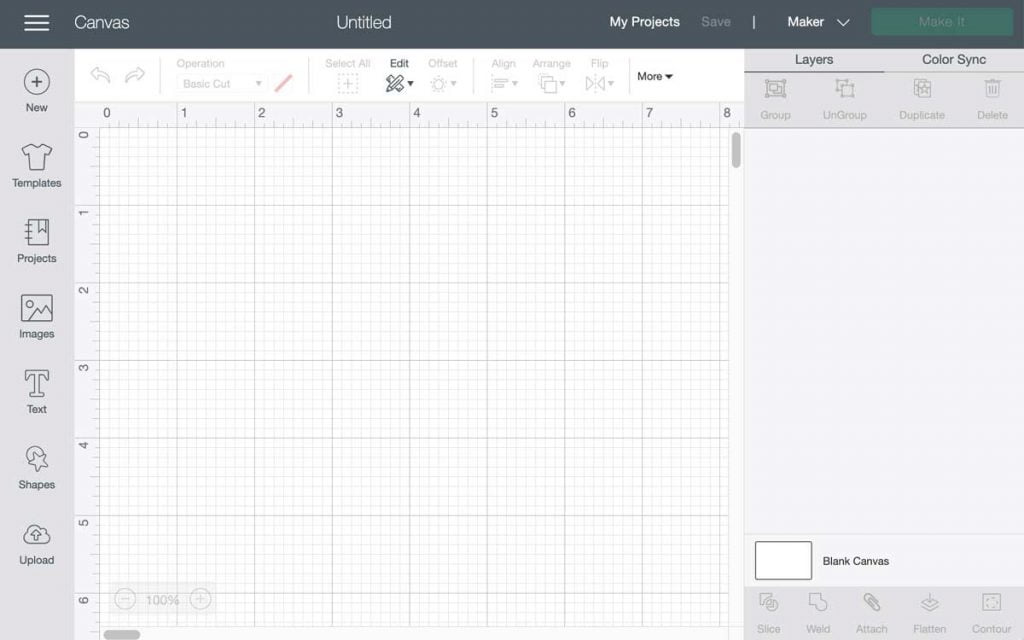Click the Make It button

point(942,22)
